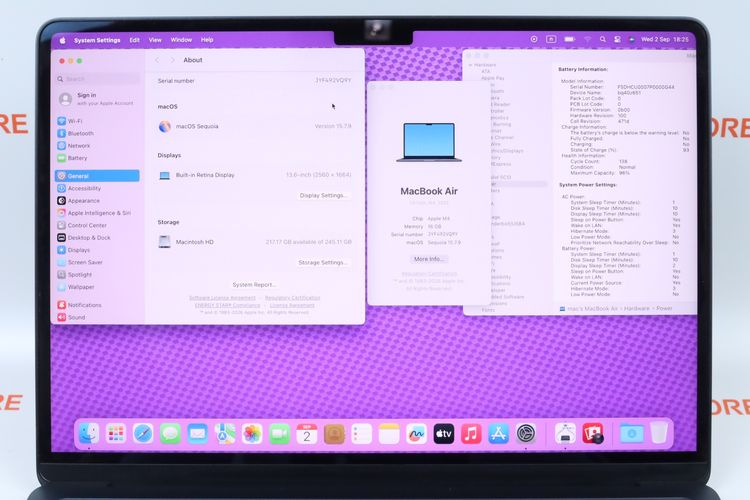Open the ENERGY STAR Compliance link
The width and height of the screenshot is (750, 500).
click(227, 305)
